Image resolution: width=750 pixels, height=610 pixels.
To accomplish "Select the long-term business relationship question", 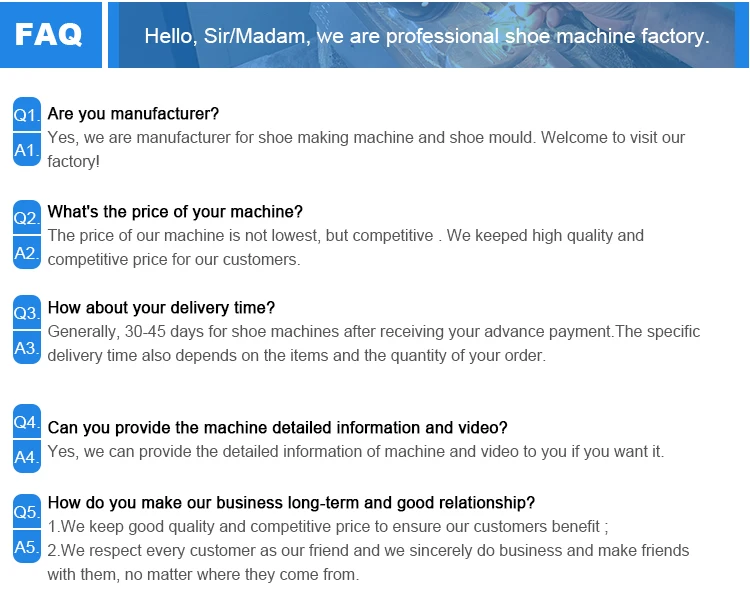I will pyautogui.click(x=291, y=502).
